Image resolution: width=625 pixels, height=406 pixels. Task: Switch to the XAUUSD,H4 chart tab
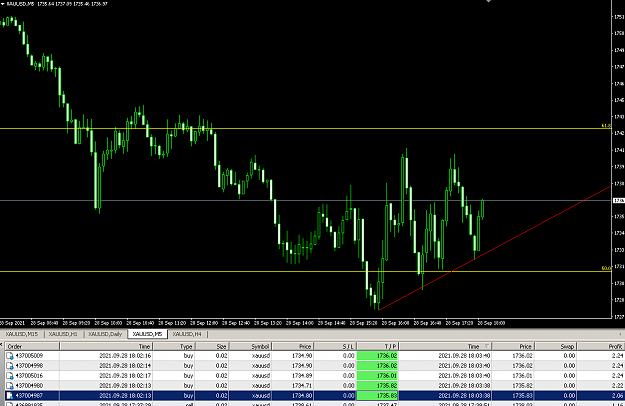click(x=187, y=334)
